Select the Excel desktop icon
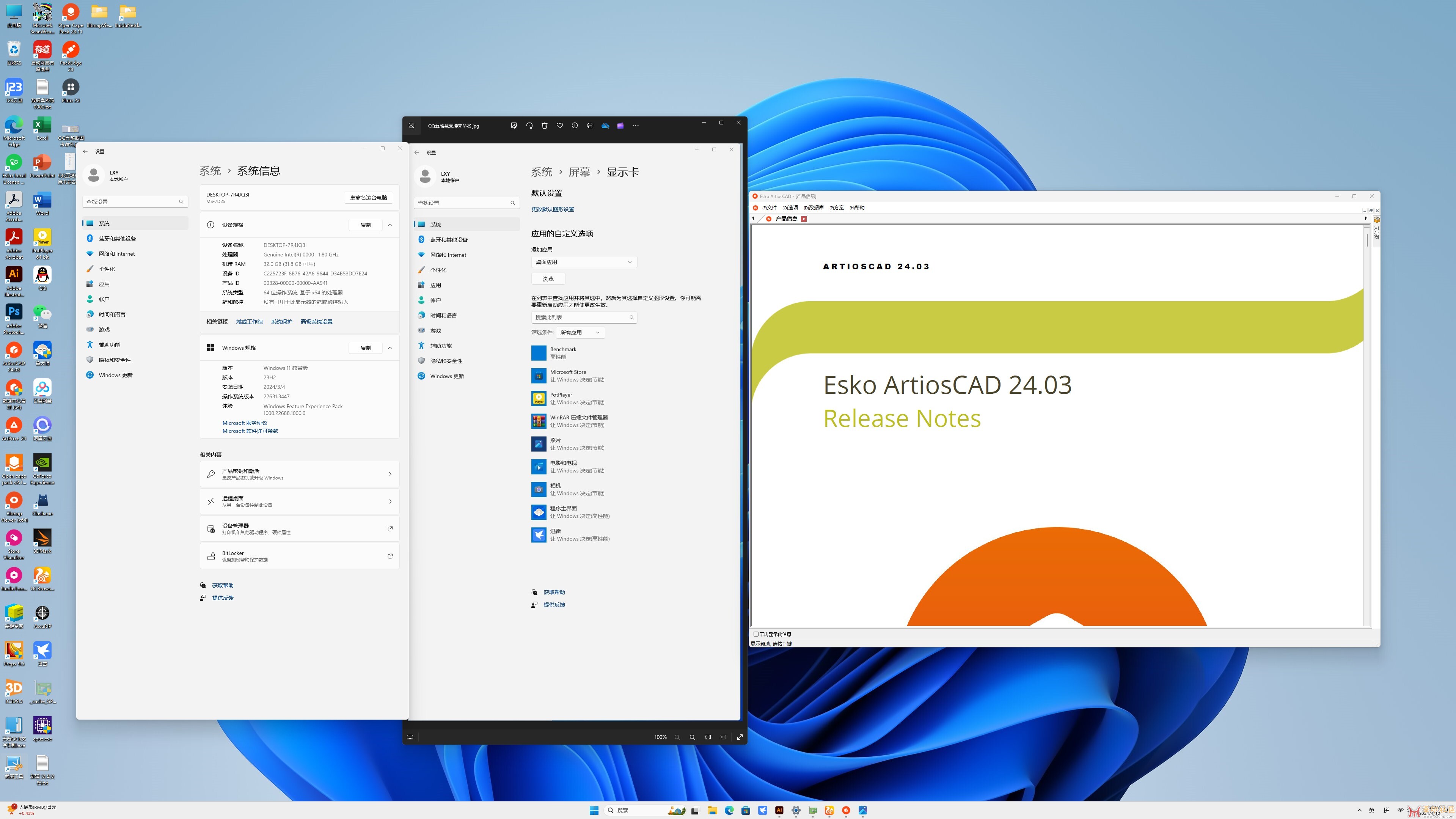 pyautogui.click(x=42, y=128)
